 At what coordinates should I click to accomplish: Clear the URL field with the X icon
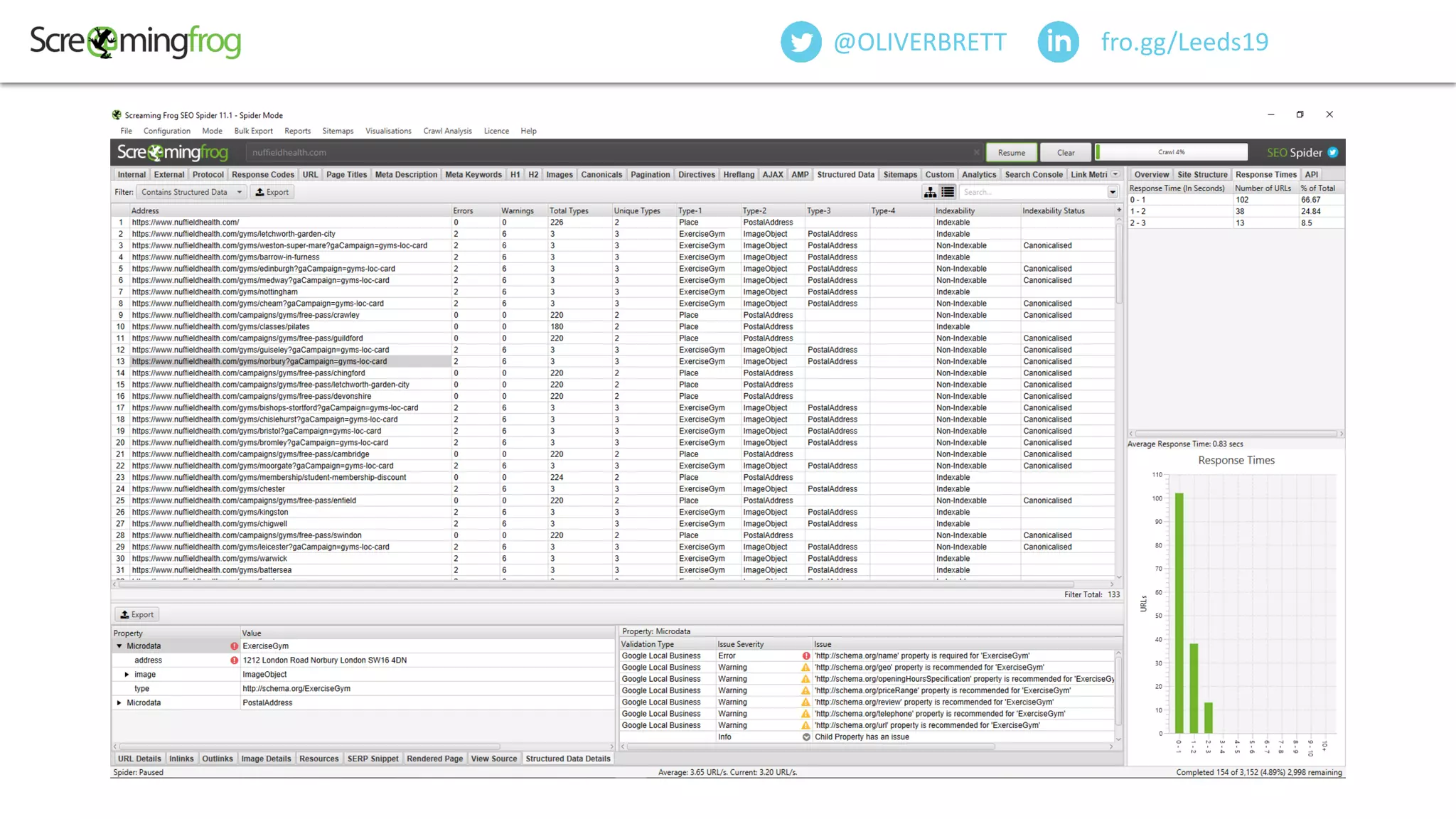click(x=976, y=152)
